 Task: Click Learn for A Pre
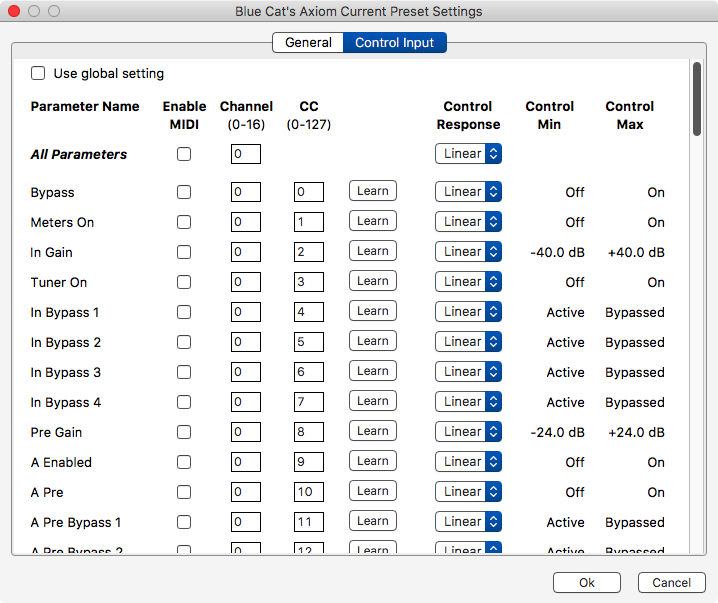pos(373,491)
